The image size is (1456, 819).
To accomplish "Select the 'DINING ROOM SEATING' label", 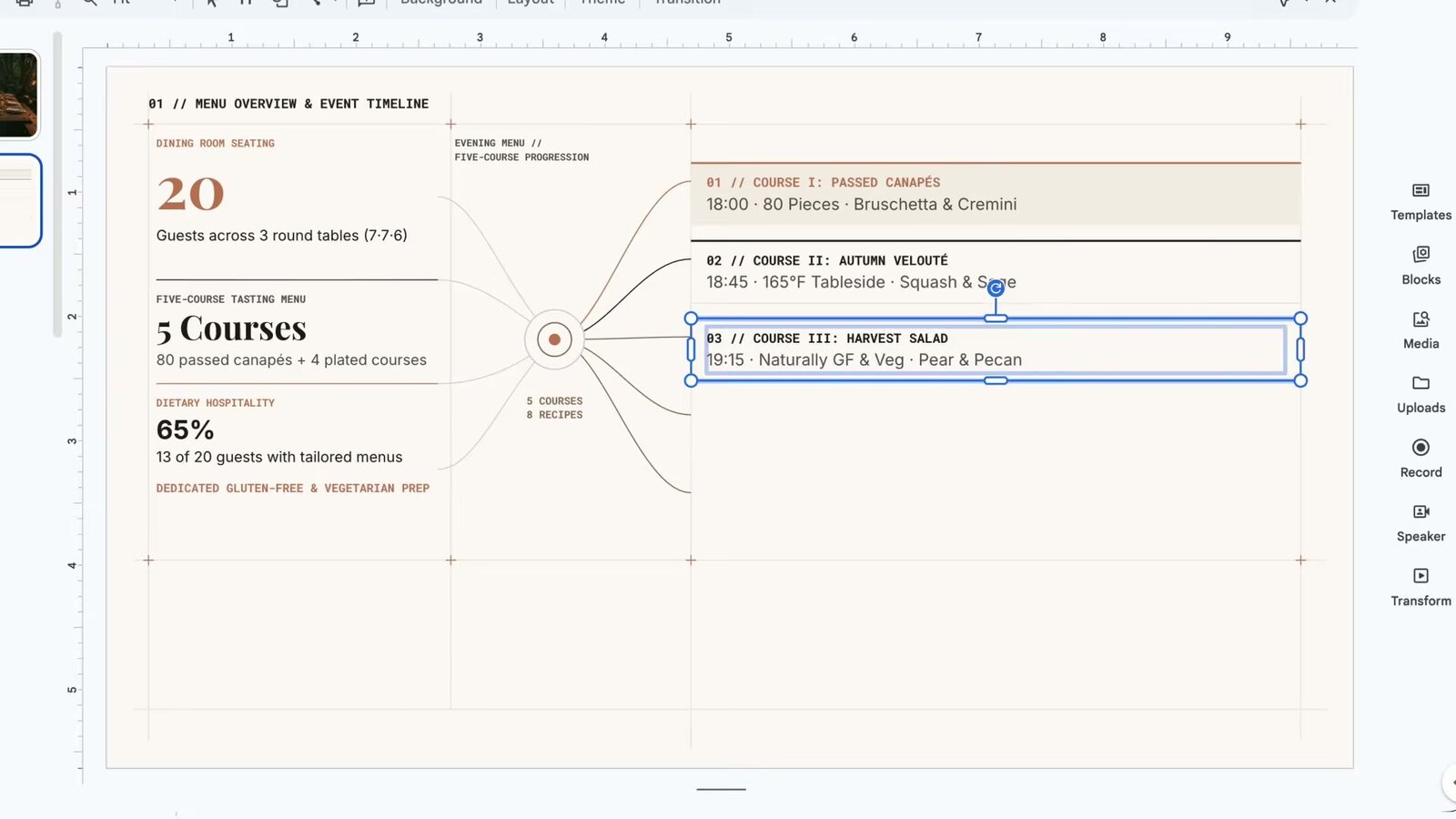I will tap(215, 144).
